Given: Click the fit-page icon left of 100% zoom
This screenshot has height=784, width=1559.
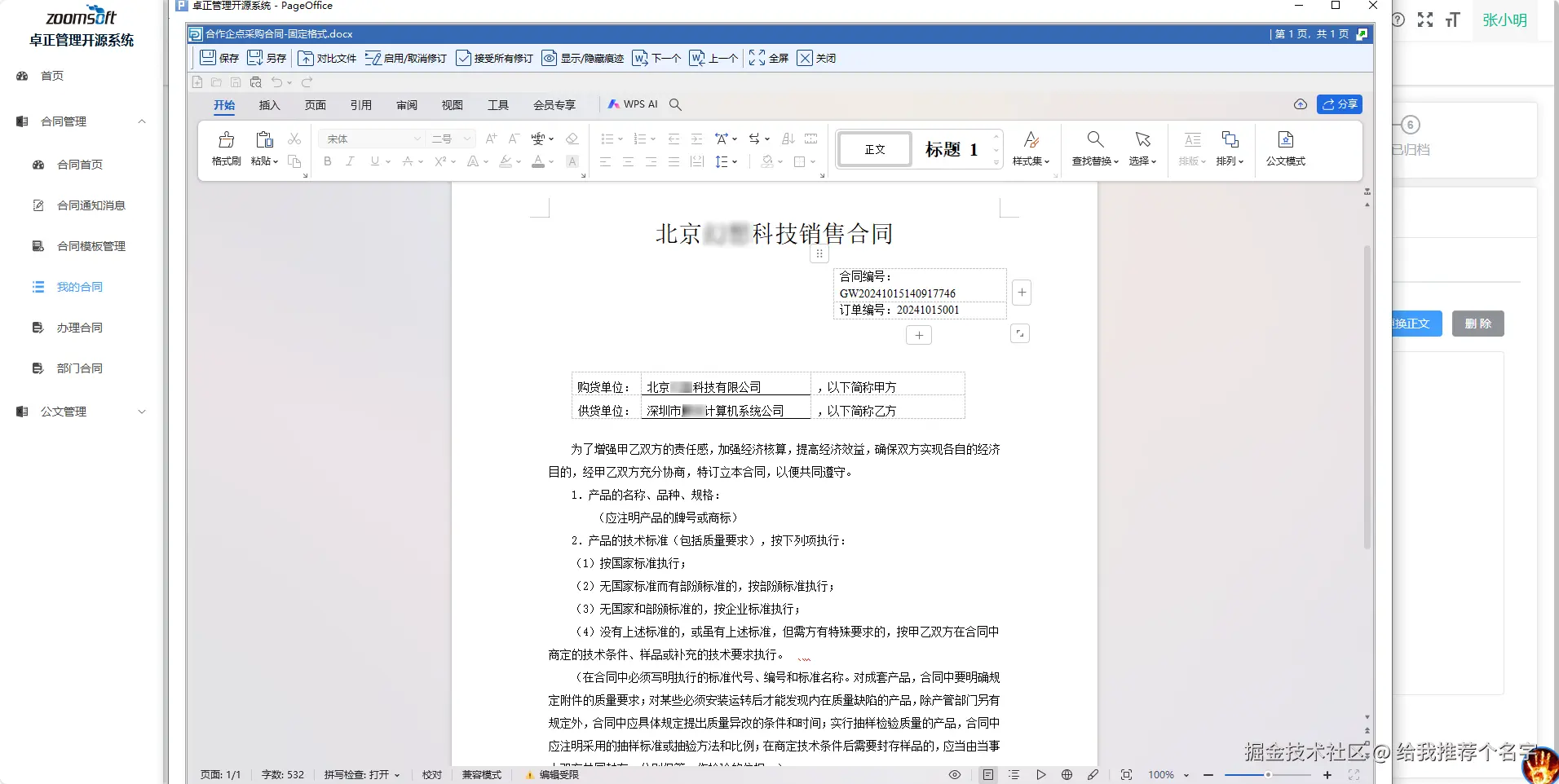Looking at the screenshot, I should [x=1126, y=775].
